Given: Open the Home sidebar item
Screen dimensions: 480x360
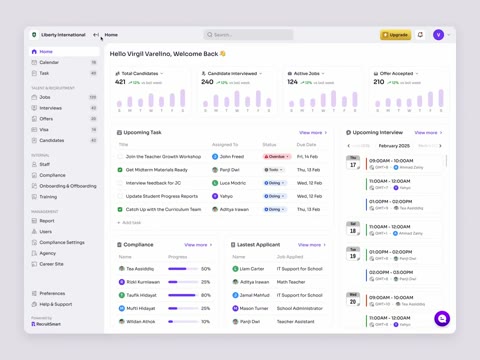Looking at the screenshot, I should [64, 52].
